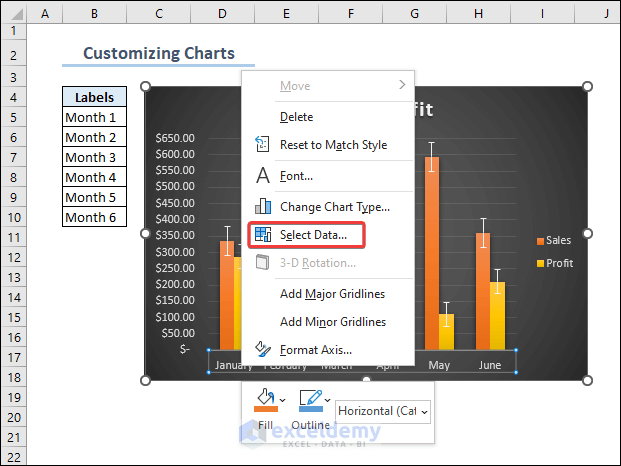This screenshot has height=466, width=621.
Task: Click the Outline pen icon
Action: 309,399
